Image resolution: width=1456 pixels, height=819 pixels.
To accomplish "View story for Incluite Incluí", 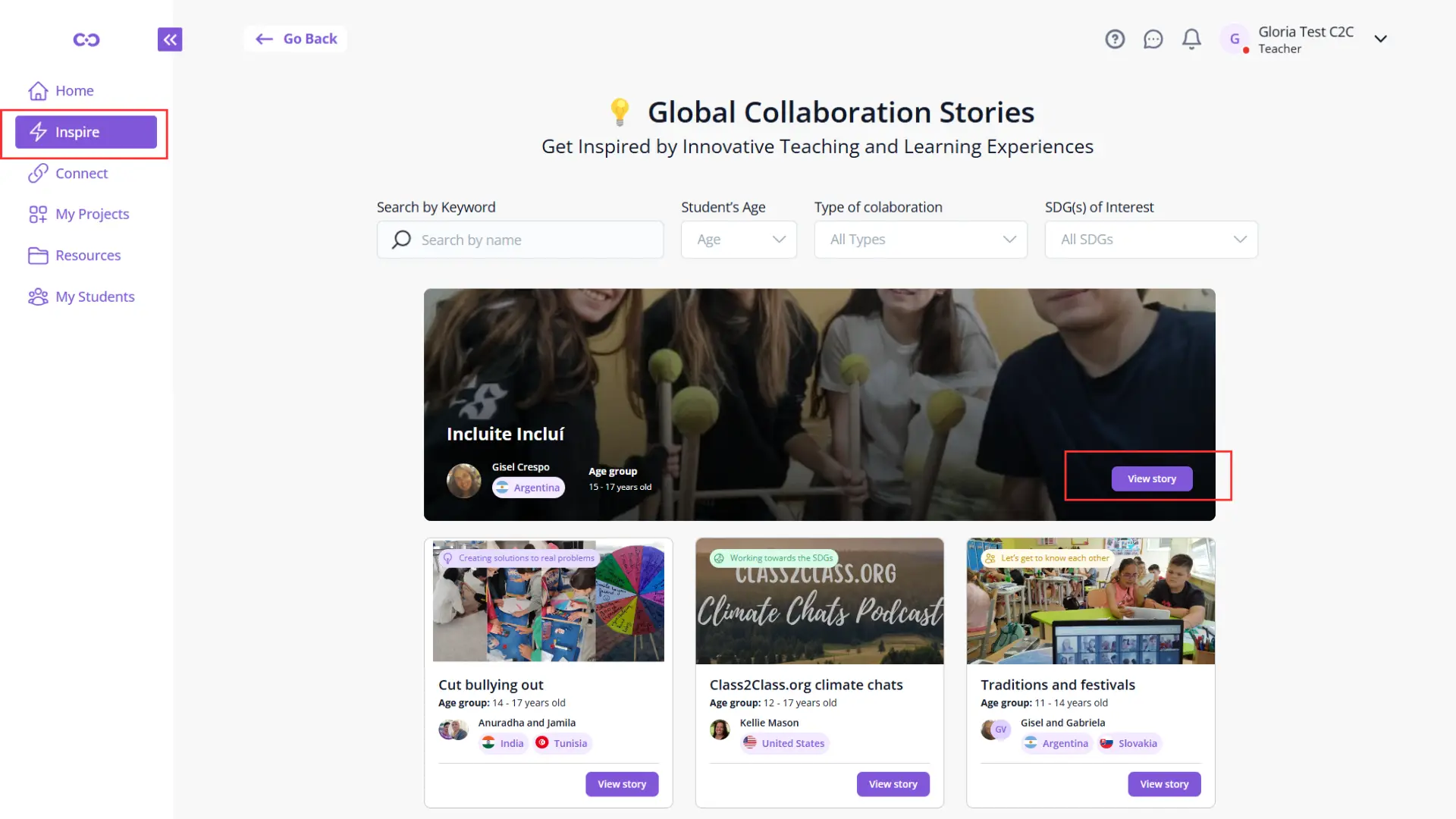I will tap(1152, 479).
